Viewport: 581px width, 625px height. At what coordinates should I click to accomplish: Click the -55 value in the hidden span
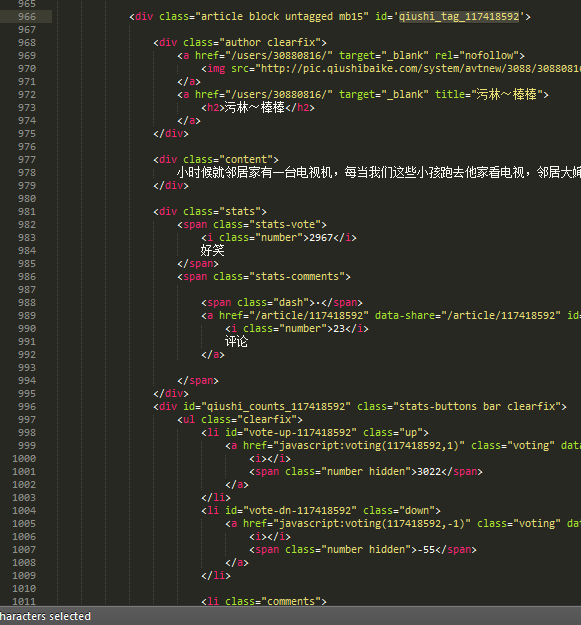426,550
